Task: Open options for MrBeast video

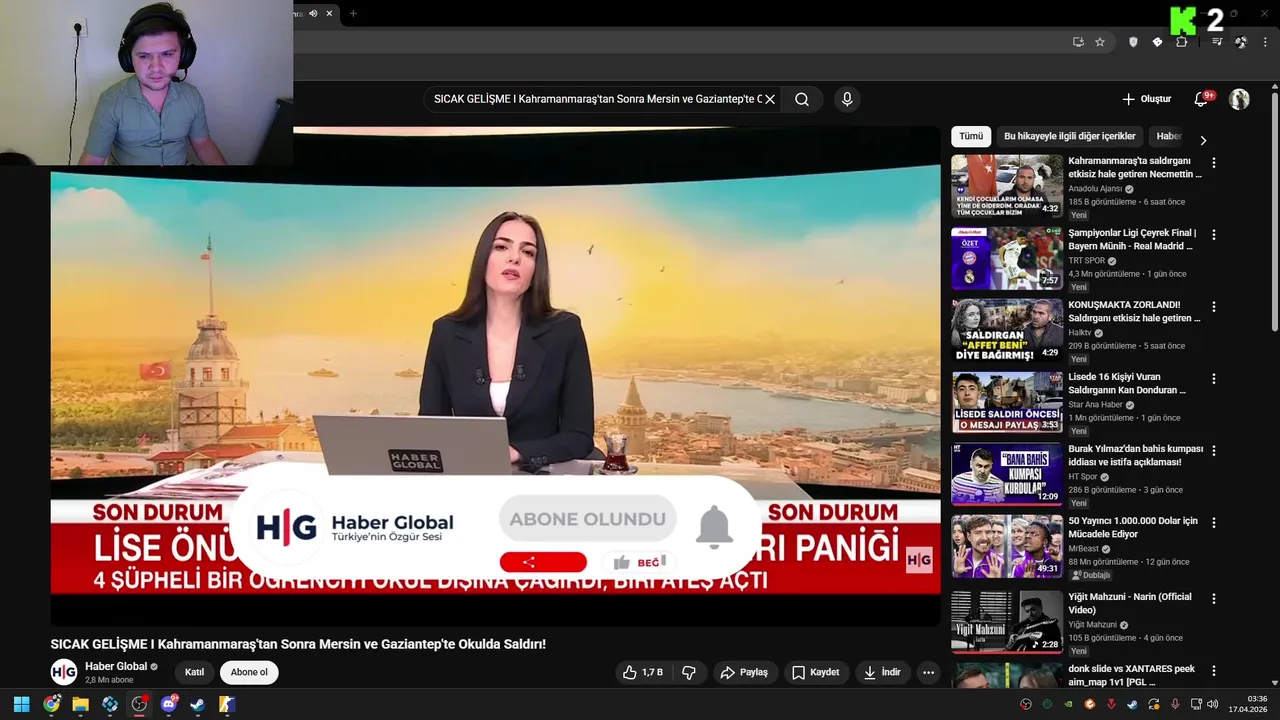Action: 1214,522
